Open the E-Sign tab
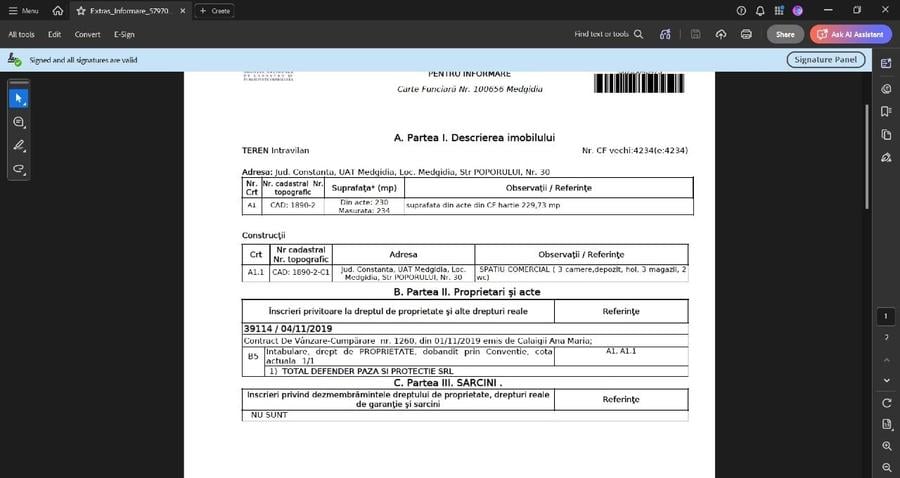The width and height of the screenshot is (900, 478). pyautogui.click(x=124, y=34)
